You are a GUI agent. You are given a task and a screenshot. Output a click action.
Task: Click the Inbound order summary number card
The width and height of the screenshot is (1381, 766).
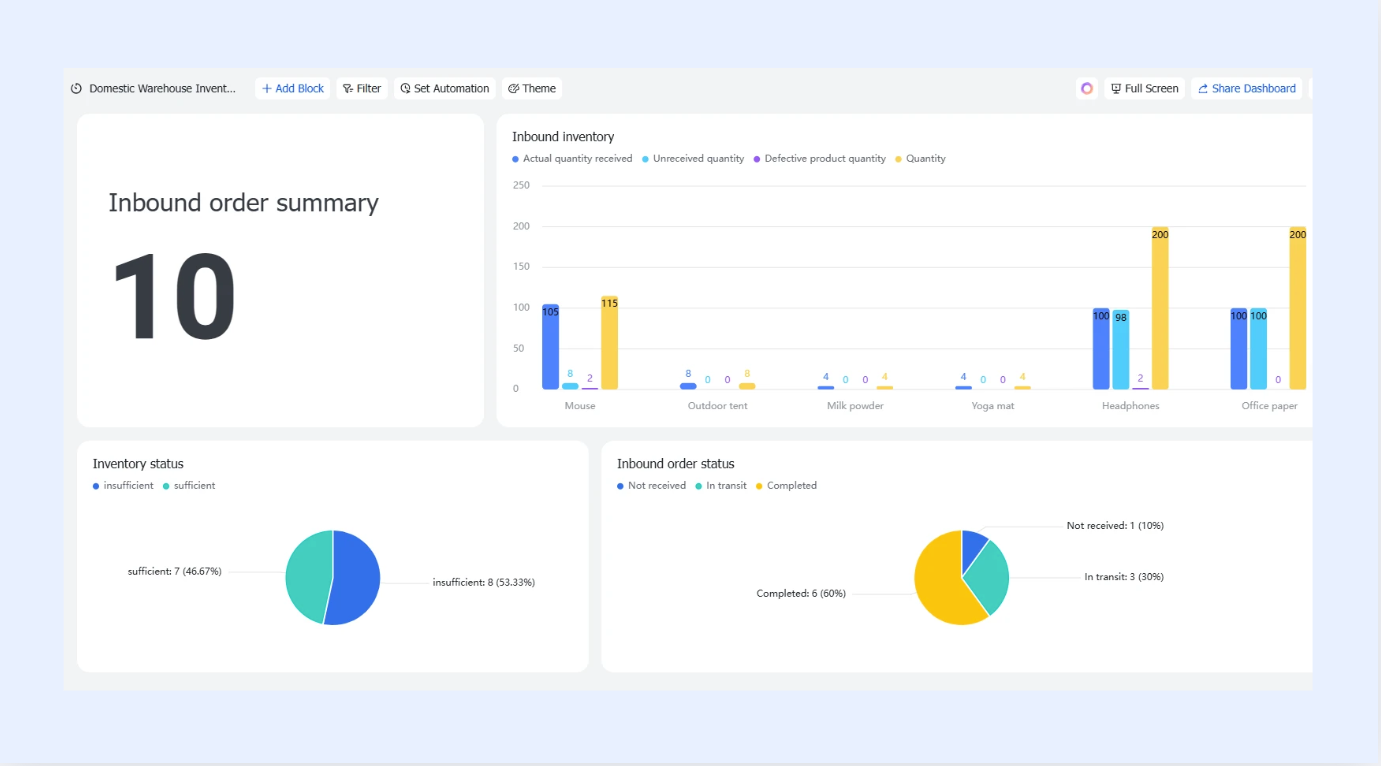(280, 270)
